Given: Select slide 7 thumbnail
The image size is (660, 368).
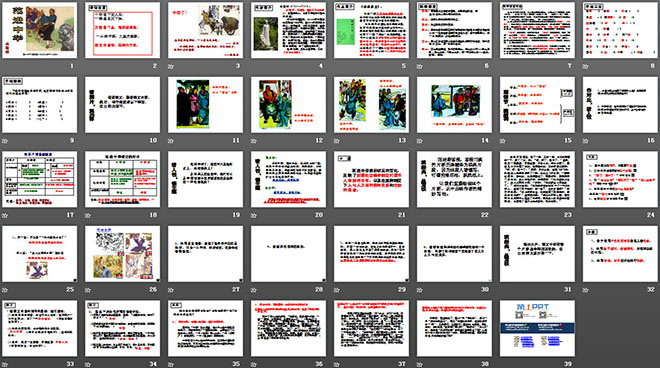Looking at the screenshot, I should click(537, 30).
